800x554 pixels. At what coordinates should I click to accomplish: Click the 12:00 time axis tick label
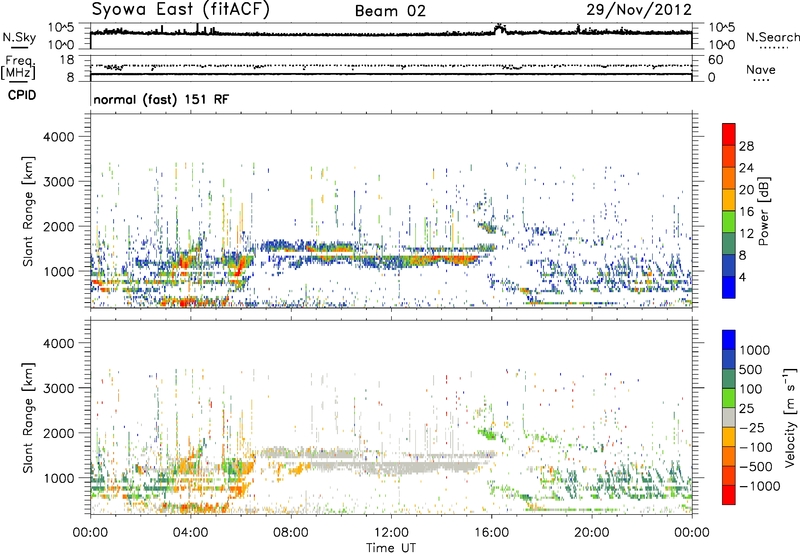(x=391, y=533)
